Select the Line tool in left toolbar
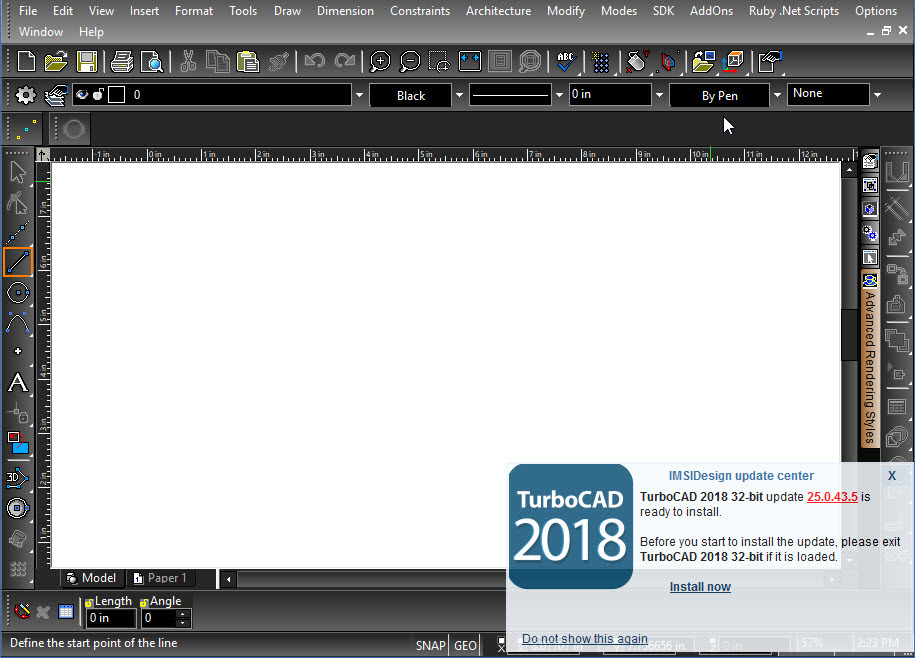Screen dimensions: 915x658 [x=18, y=262]
